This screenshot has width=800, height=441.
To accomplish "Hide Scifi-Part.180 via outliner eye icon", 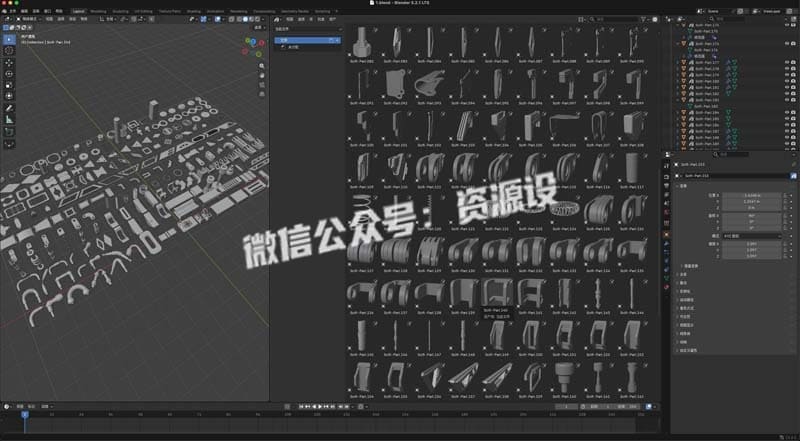I will (787, 81).
